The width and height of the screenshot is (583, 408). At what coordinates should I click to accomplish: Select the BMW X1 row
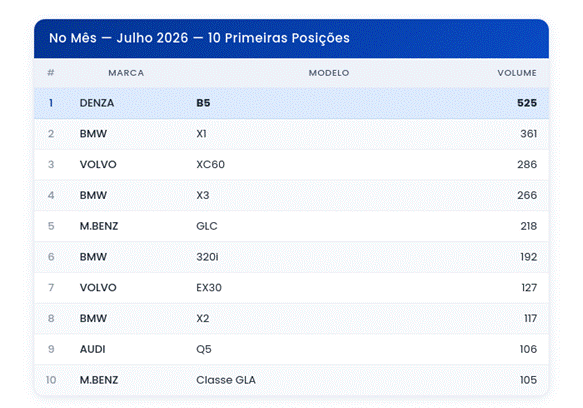[292, 134]
